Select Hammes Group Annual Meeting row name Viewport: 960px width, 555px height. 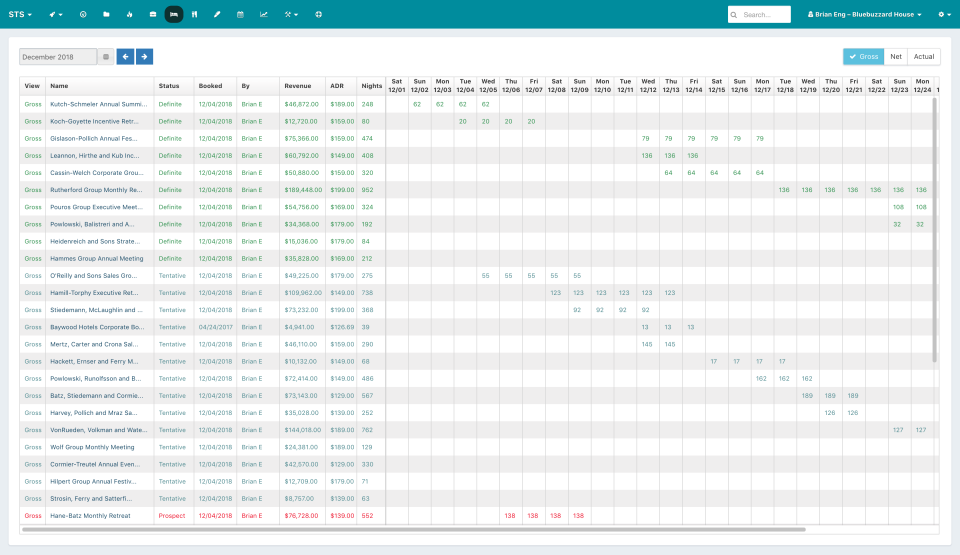(x=97, y=259)
